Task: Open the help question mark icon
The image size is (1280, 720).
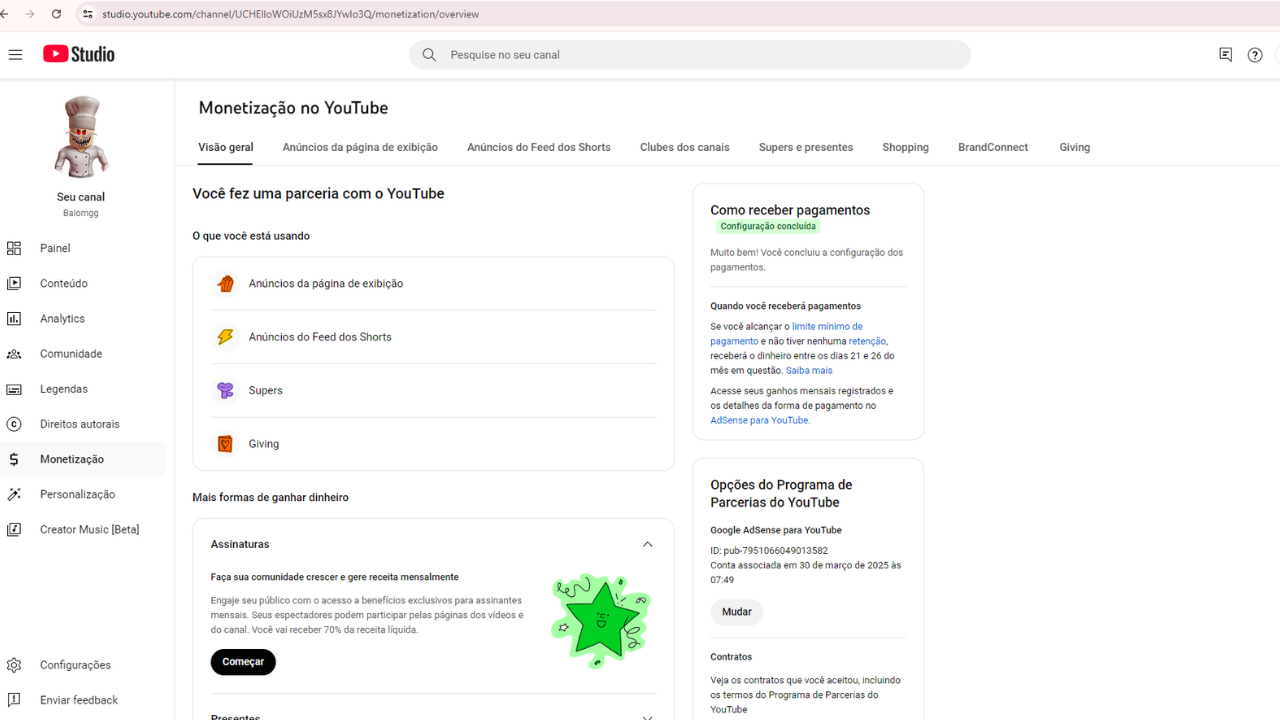Action: 1255,55
